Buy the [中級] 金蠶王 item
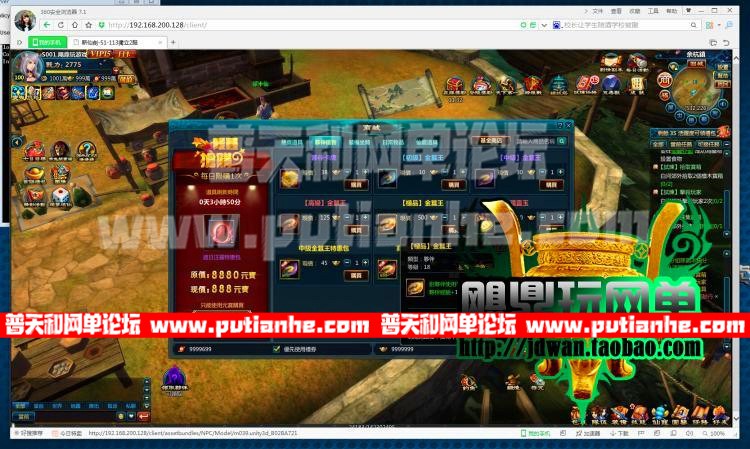The width and height of the screenshot is (750, 449). coord(551,185)
